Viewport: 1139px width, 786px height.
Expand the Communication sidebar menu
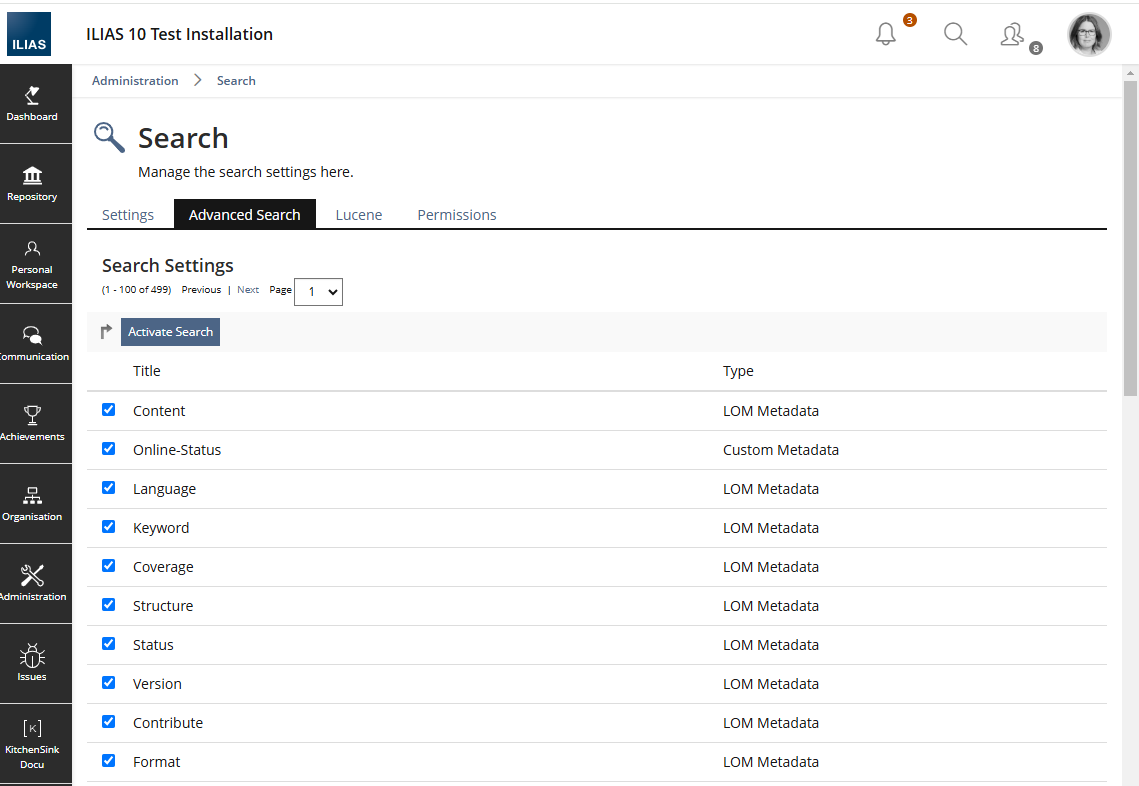[33, 344]
